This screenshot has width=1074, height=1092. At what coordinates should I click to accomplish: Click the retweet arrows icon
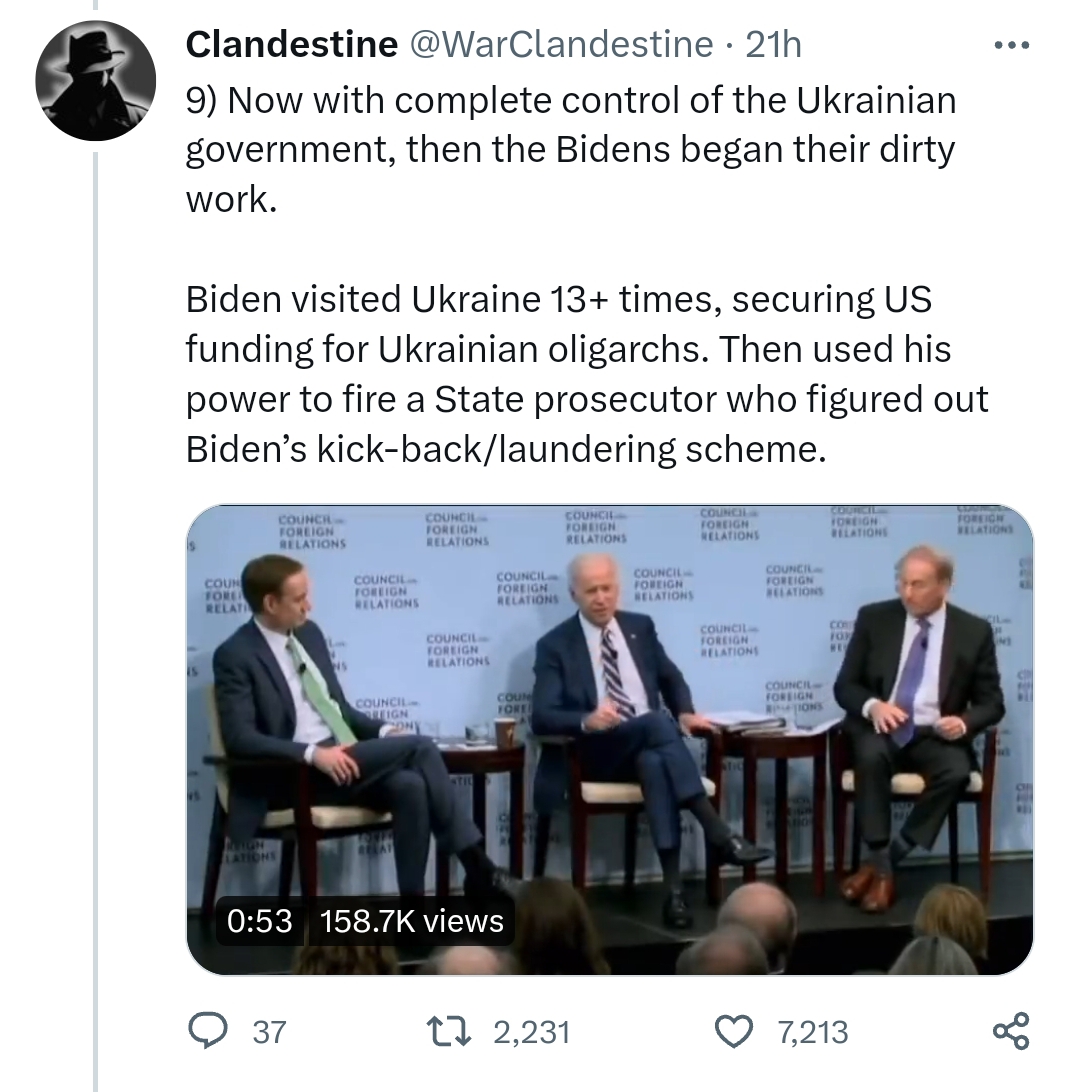449,1031
